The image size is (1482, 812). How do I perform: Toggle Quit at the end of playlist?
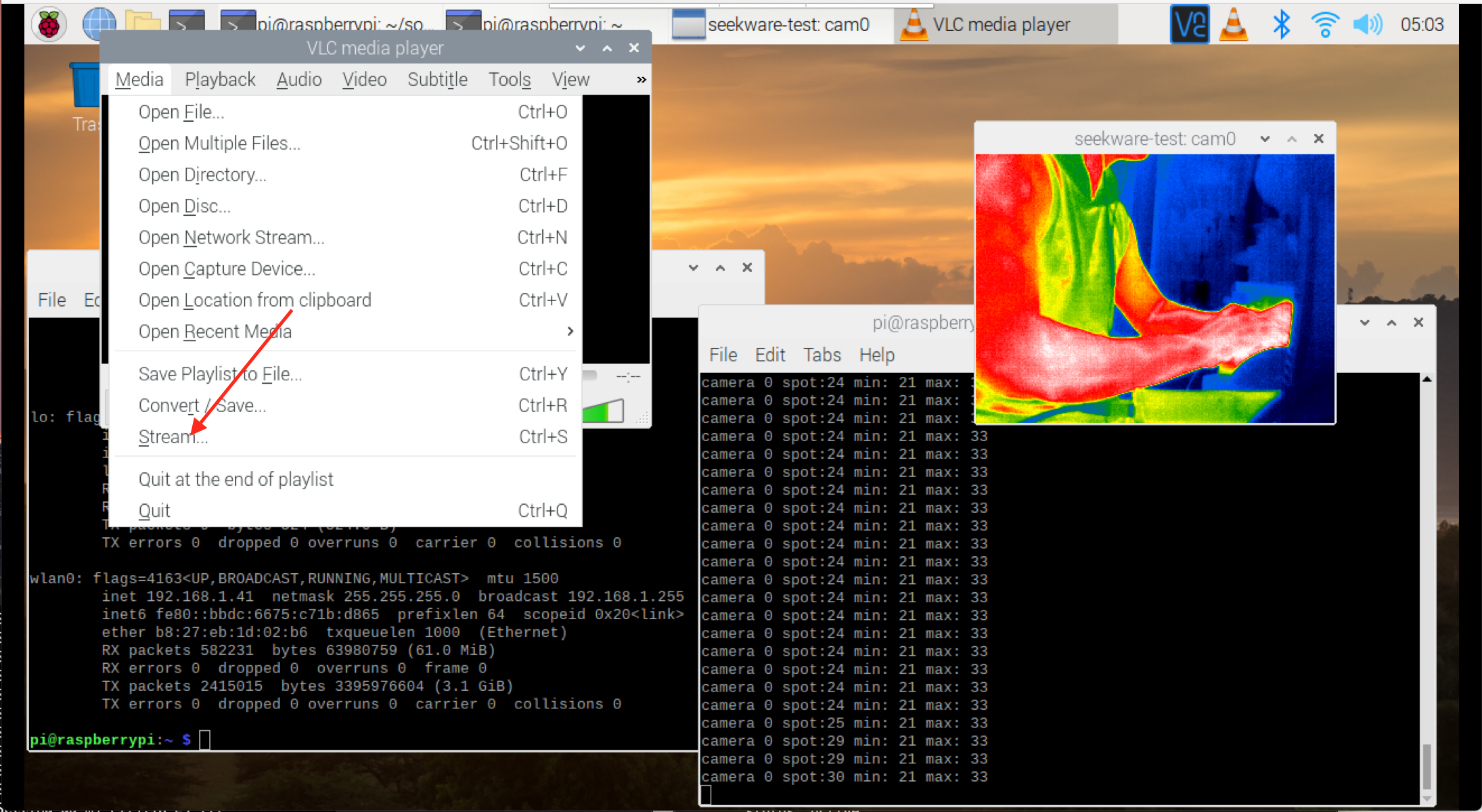(x=345, y=479)
